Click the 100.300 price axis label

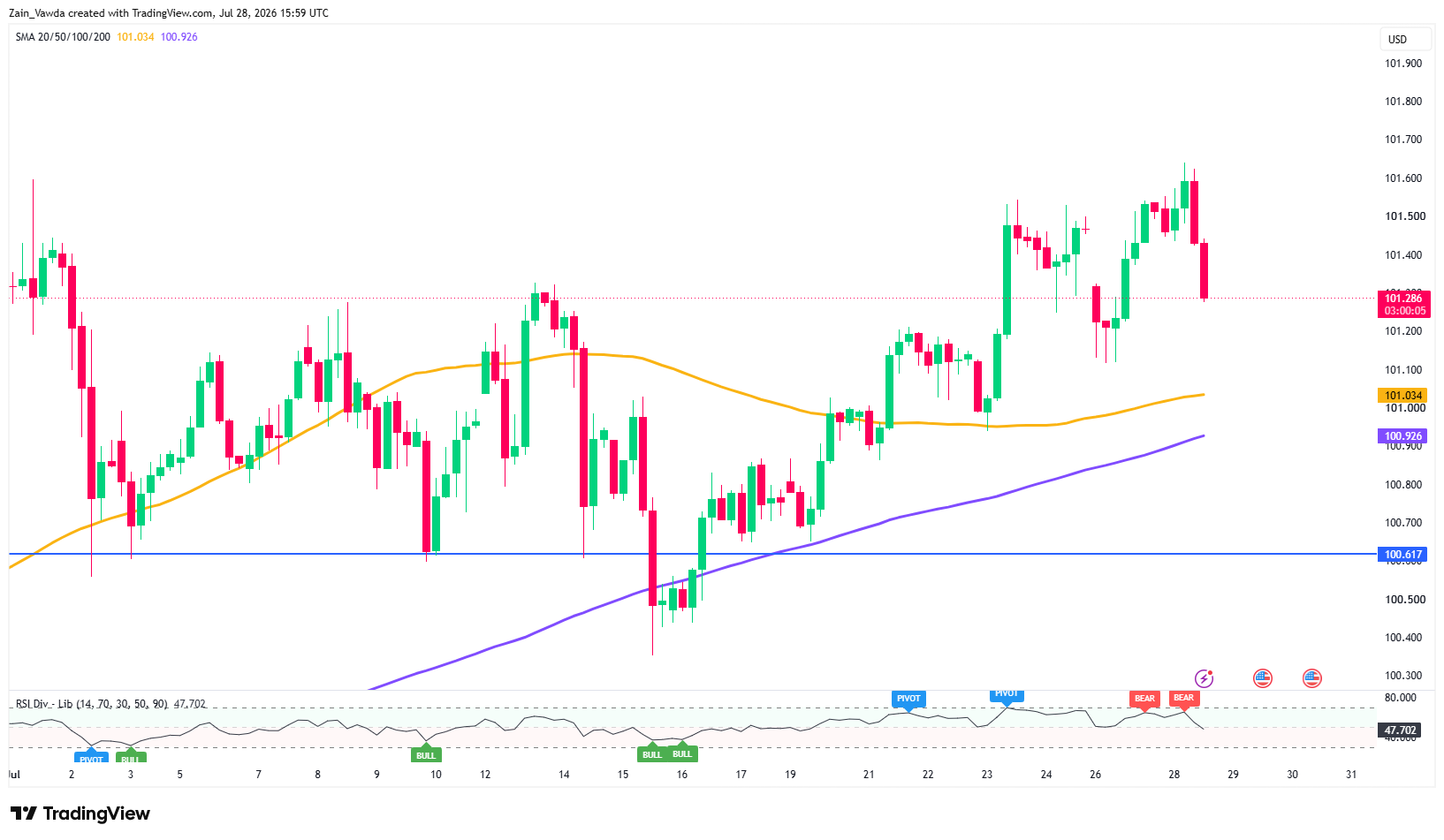coord(1403,676)
